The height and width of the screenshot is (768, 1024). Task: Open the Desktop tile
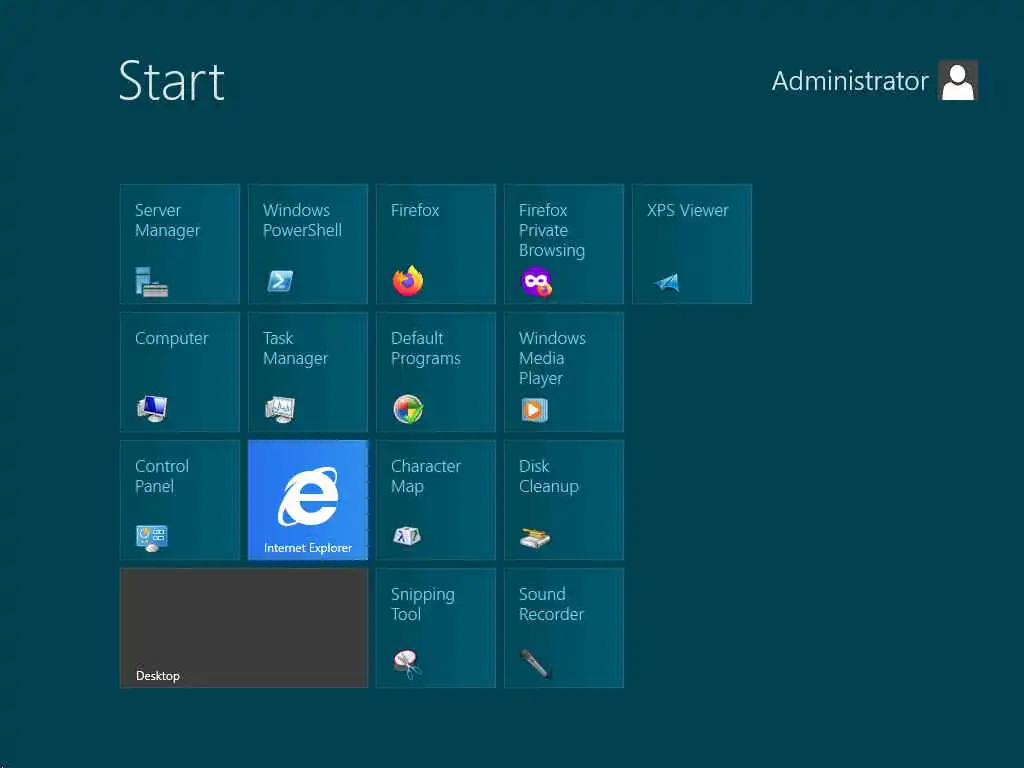coord(244,628)
